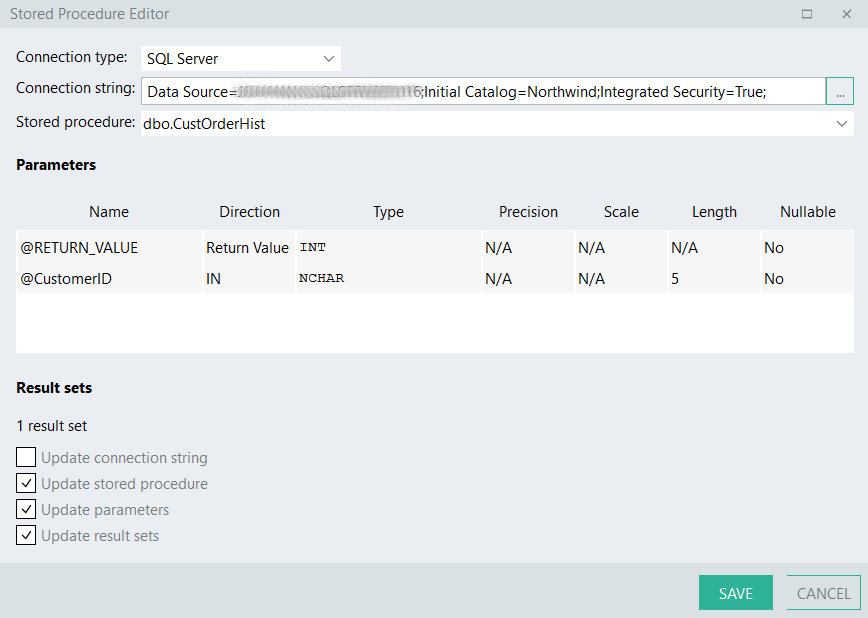The image size is (868, 618).
Task: Click the Type column header
Action: [388, 211]
